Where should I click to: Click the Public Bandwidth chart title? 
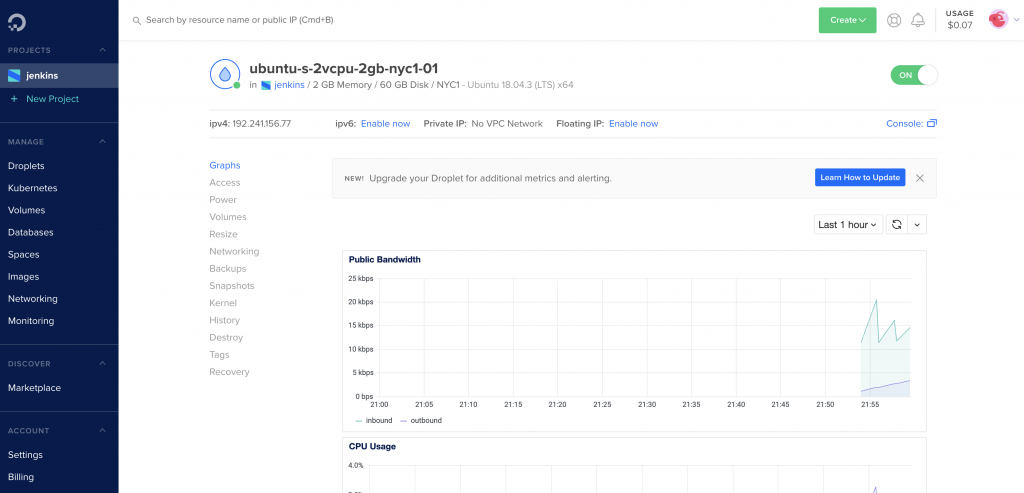point(385,259)
